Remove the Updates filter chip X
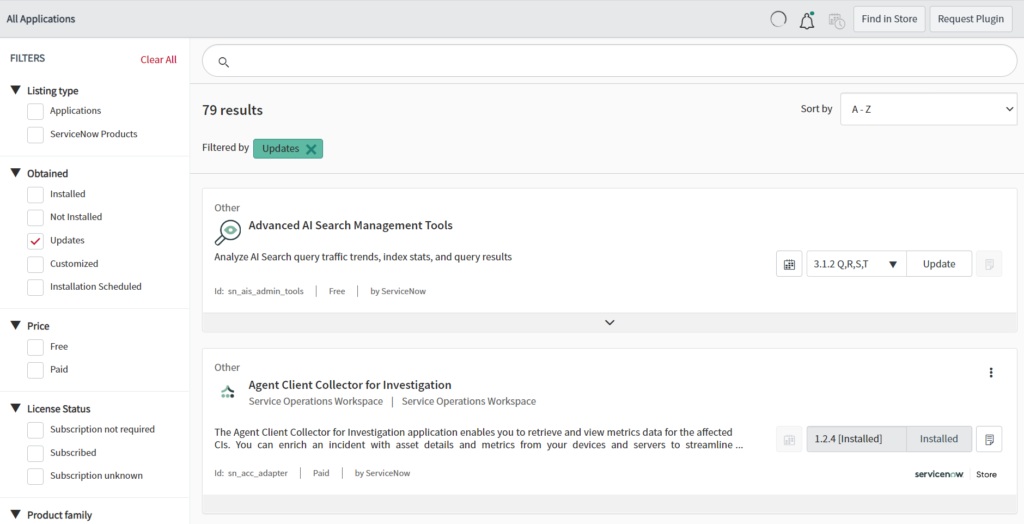This screenshot has width=1024, height=524. click(x=311, y=149)
